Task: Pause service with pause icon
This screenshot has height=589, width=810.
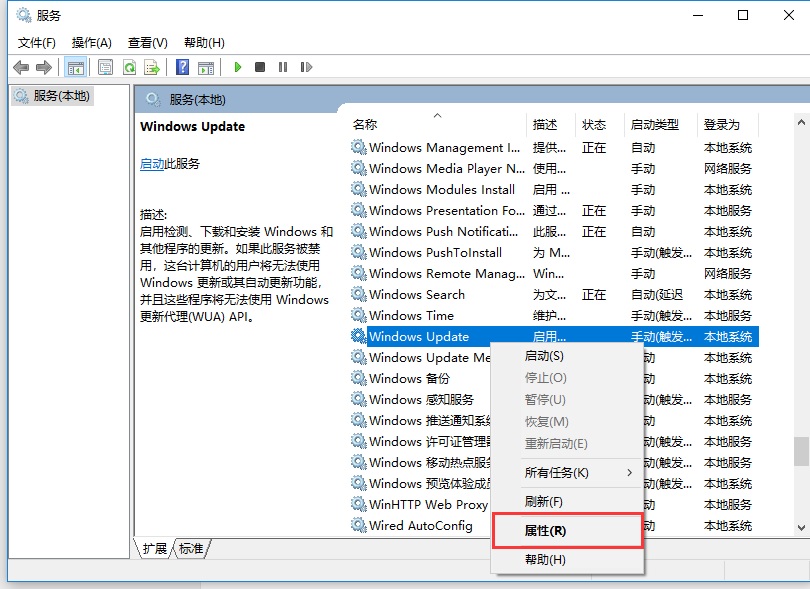Action: pos(283,67)
